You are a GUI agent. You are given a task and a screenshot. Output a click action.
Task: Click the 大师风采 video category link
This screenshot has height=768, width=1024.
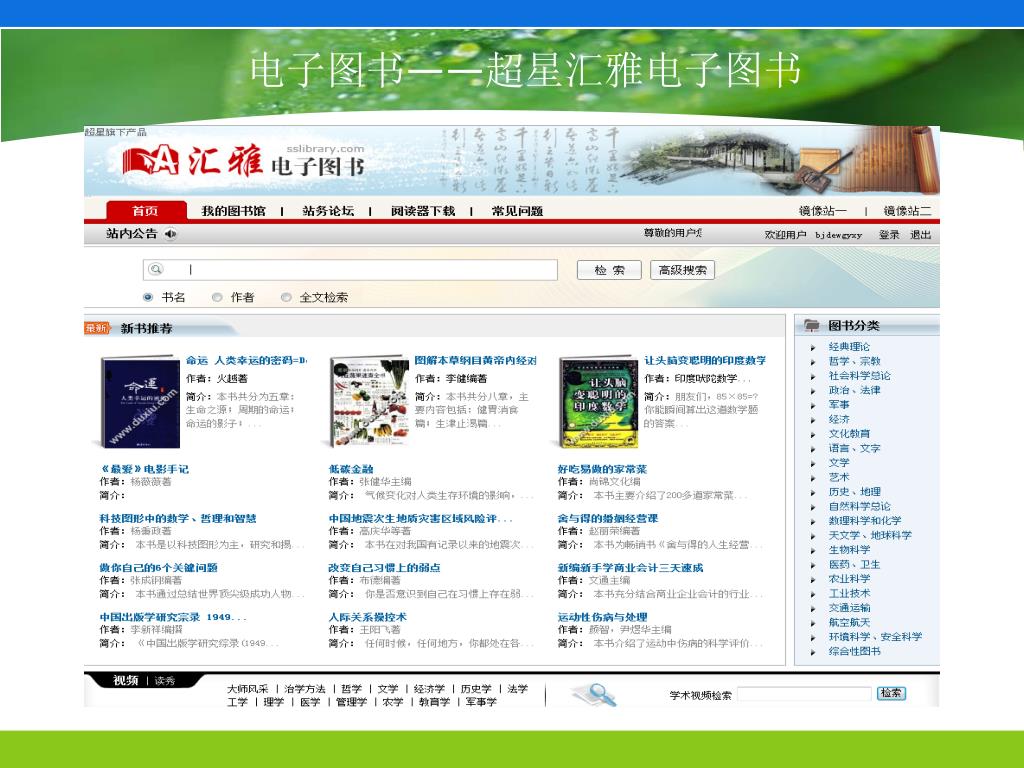coord(248,689)
